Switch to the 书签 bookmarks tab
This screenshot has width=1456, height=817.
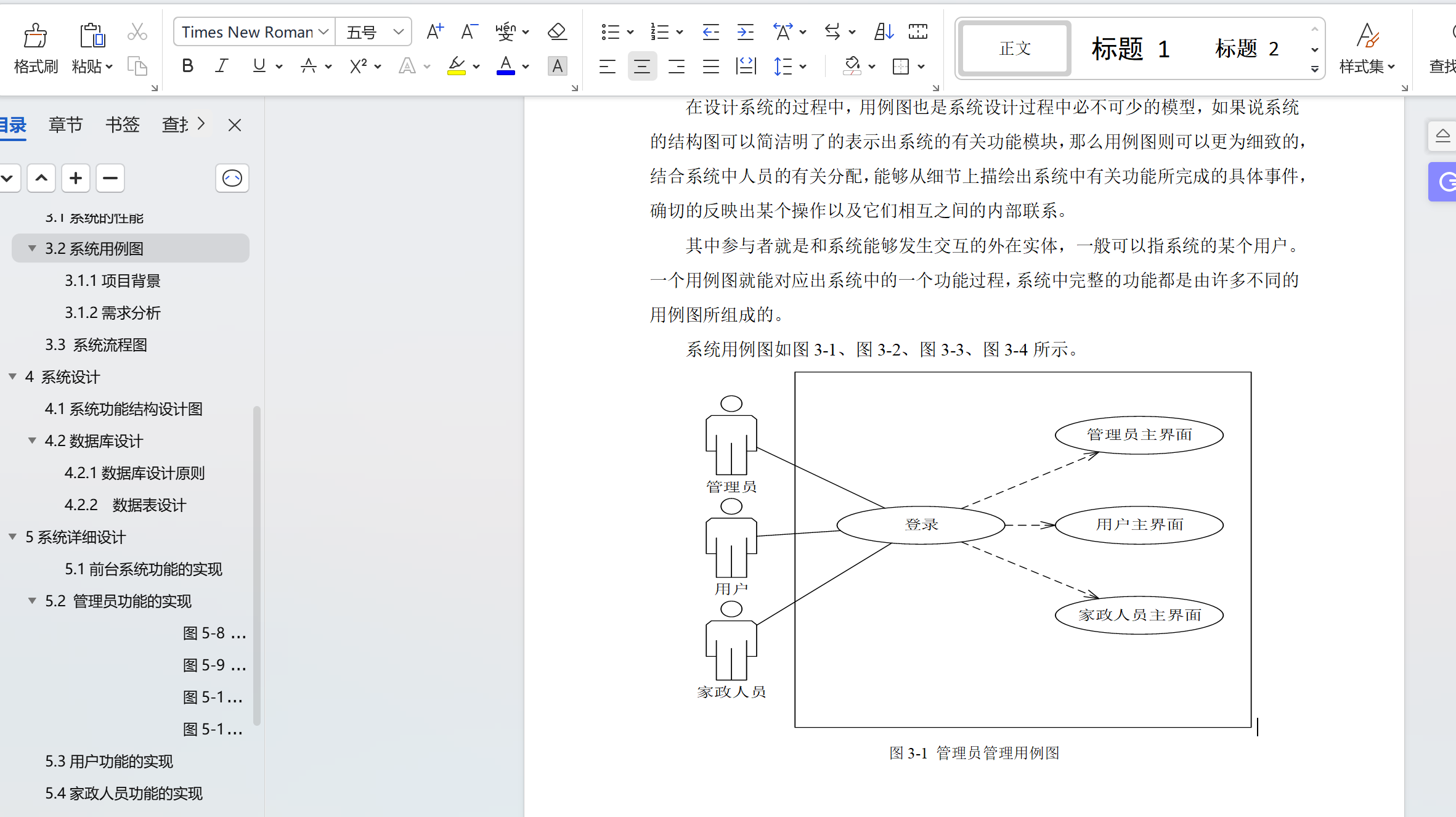[x=121, y=124]
